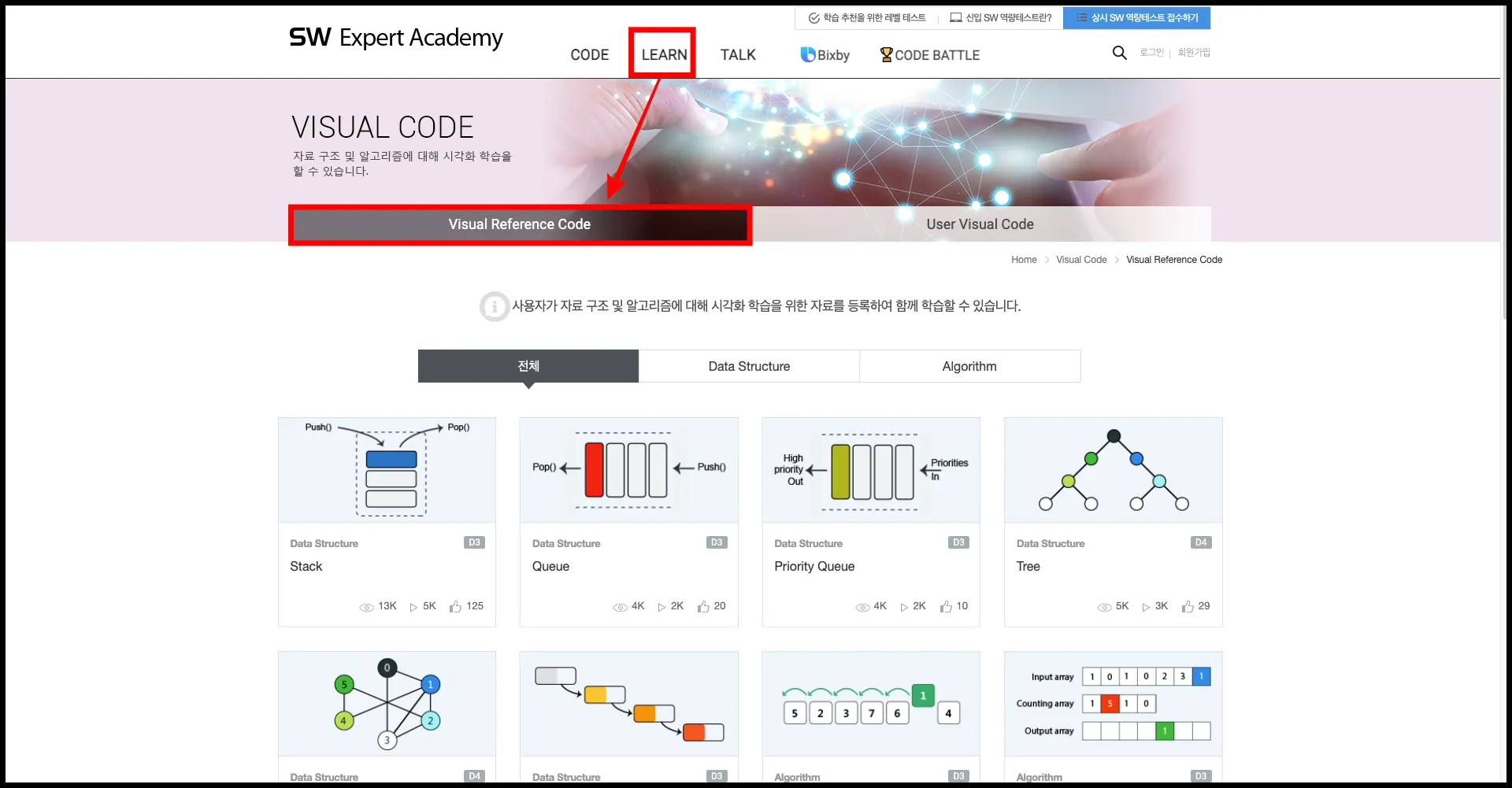Click Visual Code in the breadcrumb
Image resolution: width=1512 pixels, height=788 pixels.
click(1081, 260)
